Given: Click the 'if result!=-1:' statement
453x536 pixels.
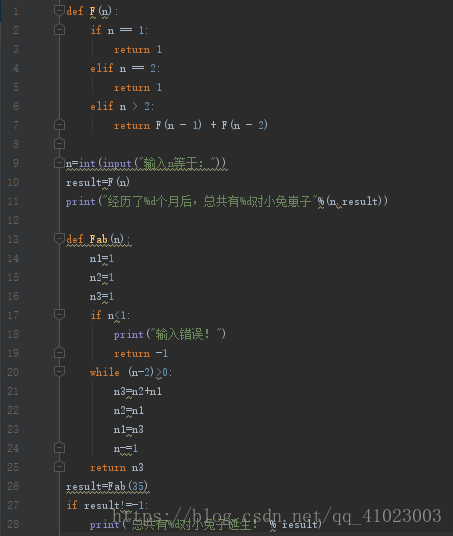Looking at the screenshot, I should 107,505.
